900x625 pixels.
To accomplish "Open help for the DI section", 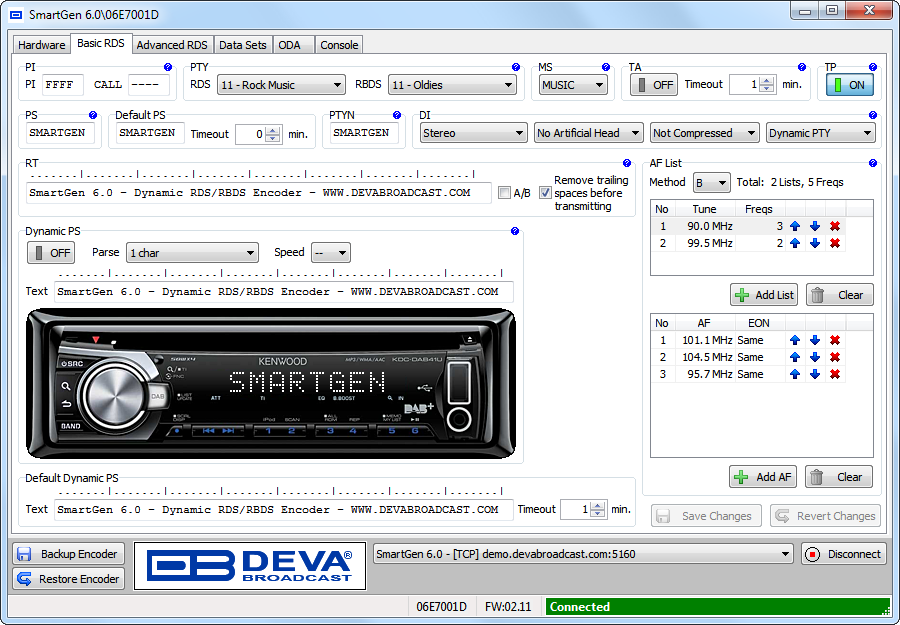I will (872, 115).
